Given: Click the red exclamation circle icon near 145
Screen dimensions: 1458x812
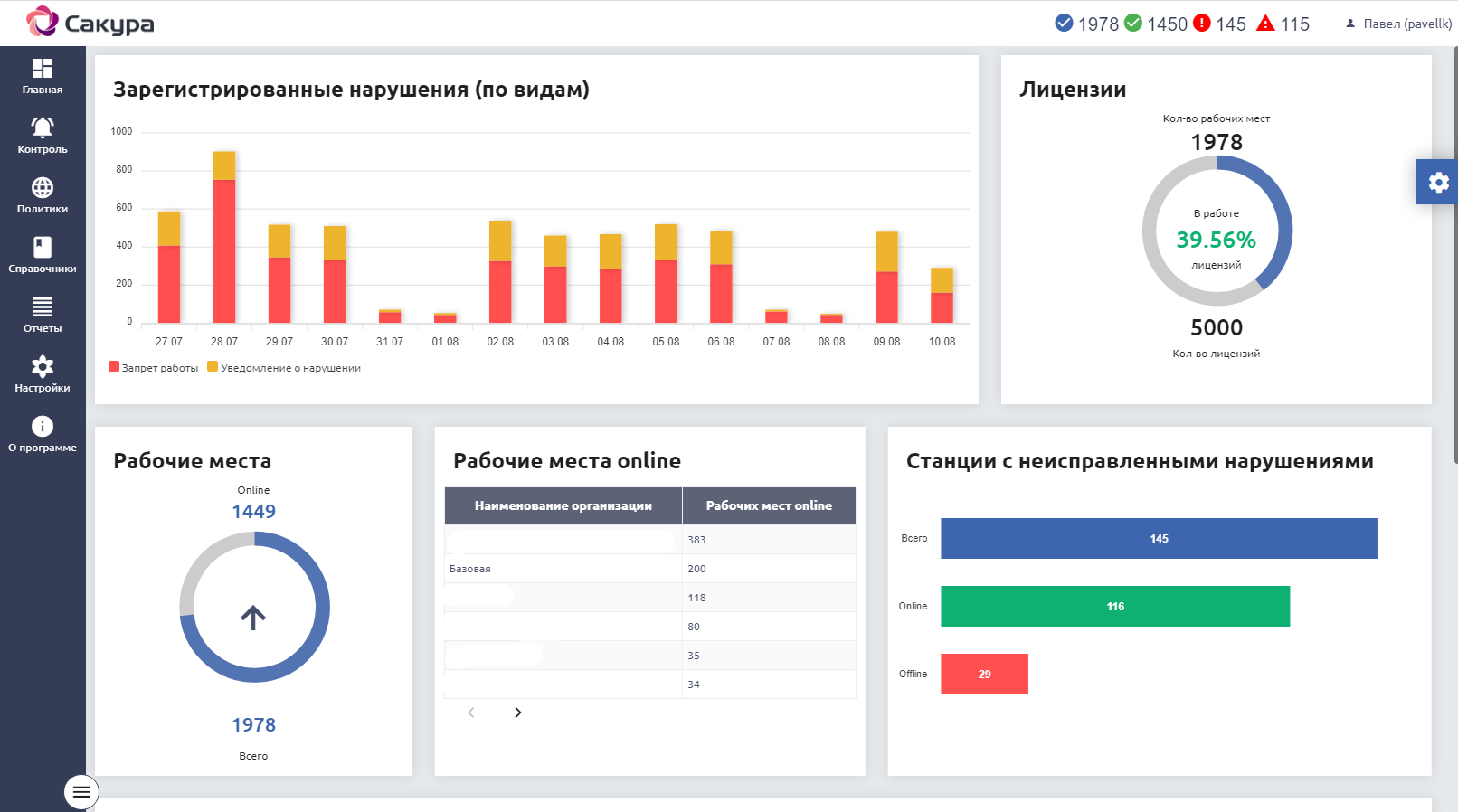Looking at the screenshot, I should tap(1202, 23).
